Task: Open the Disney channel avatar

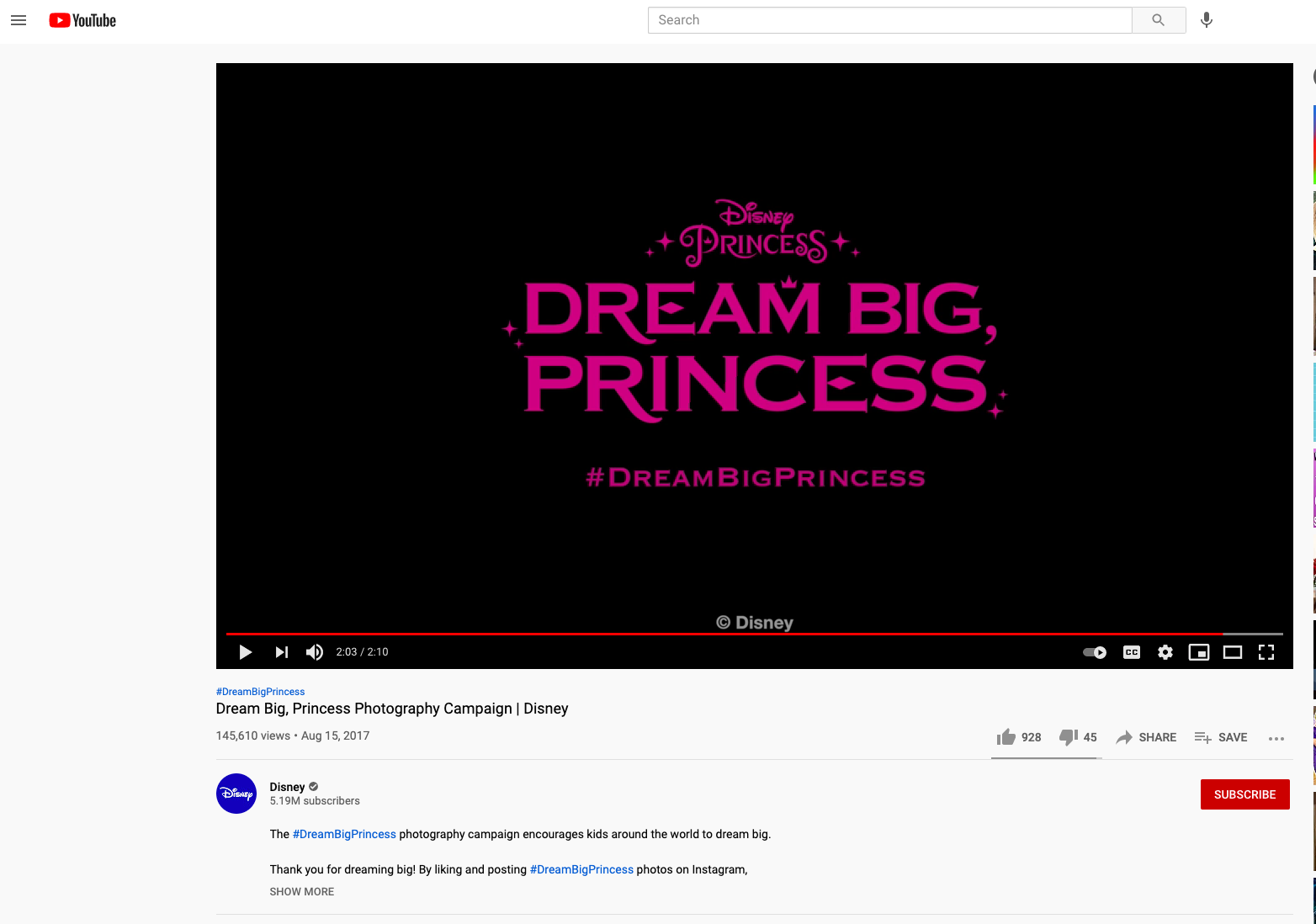Action: coord(236,794)
